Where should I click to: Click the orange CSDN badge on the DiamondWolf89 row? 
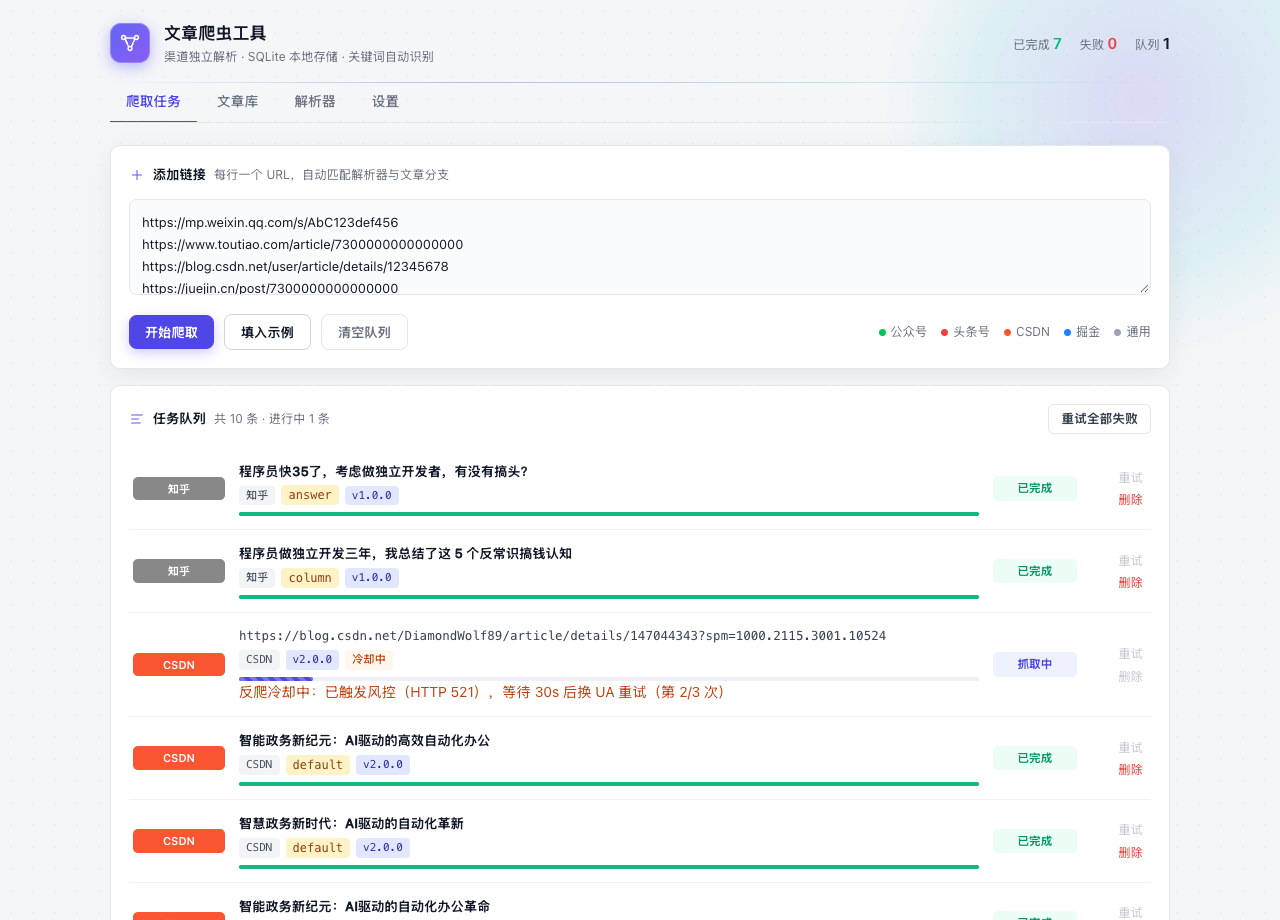click(x=179, y=665)
